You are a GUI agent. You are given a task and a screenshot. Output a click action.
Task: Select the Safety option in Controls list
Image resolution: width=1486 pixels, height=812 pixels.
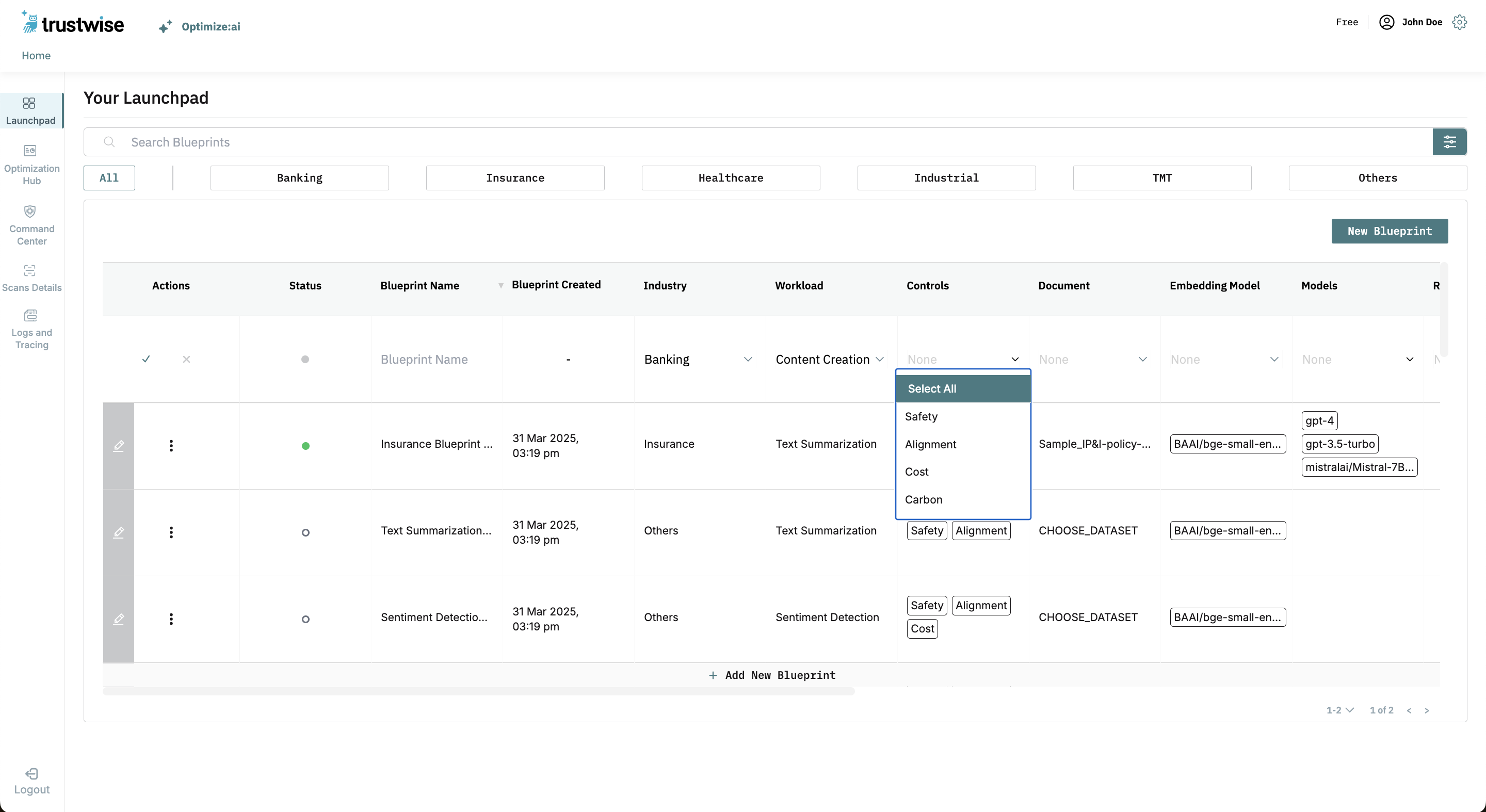[x=921, y=416]
